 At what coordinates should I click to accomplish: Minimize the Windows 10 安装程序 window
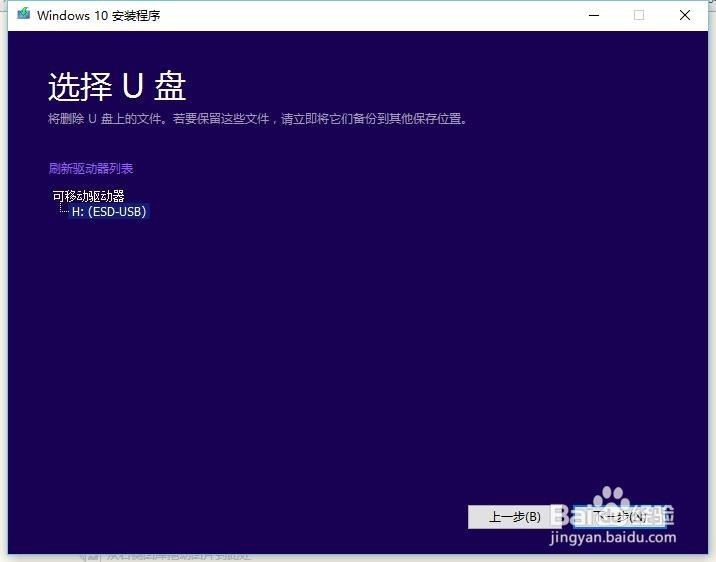[x=594, y=15]
